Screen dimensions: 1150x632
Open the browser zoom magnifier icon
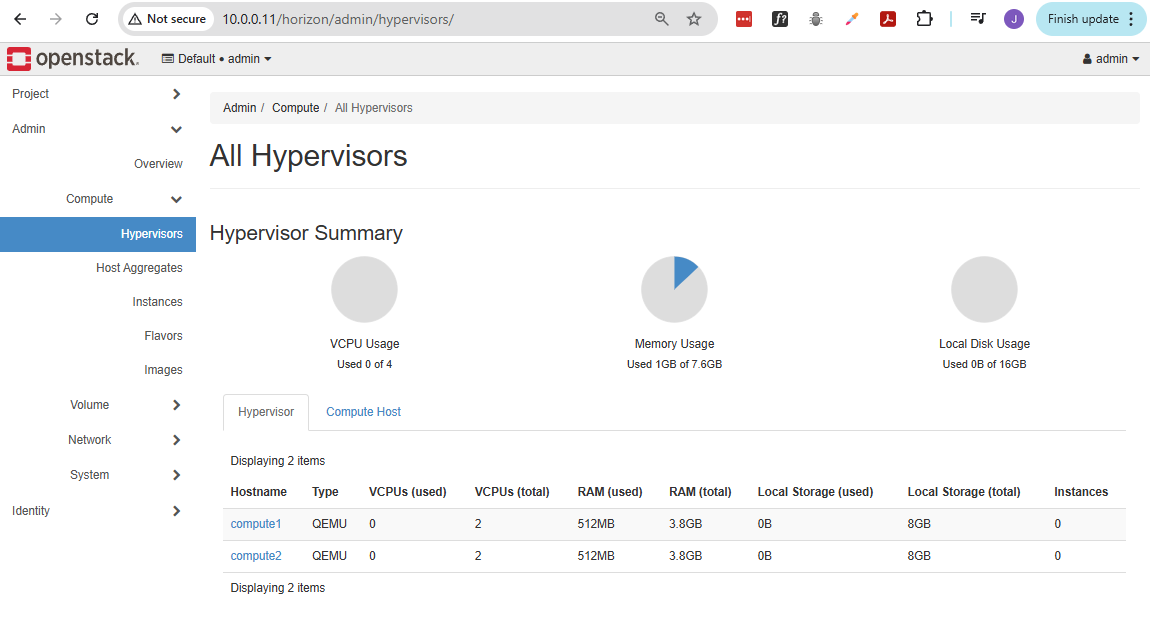(x=661, y=19)
